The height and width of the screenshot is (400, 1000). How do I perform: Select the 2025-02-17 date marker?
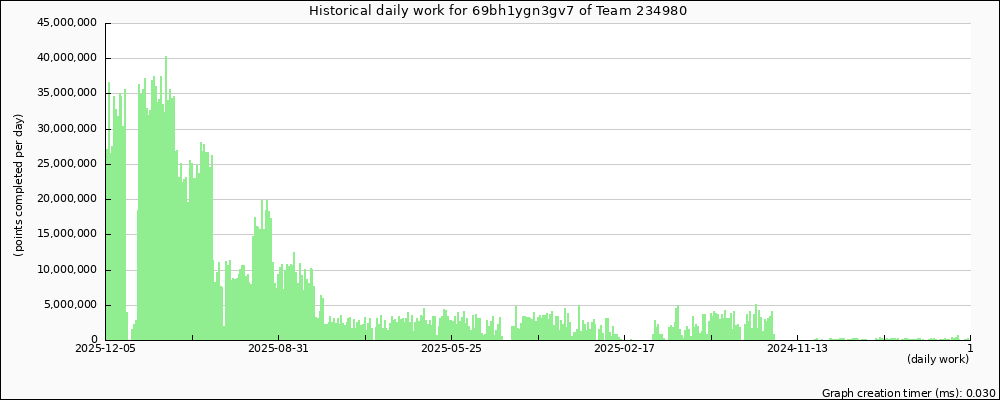coord(625,349)
